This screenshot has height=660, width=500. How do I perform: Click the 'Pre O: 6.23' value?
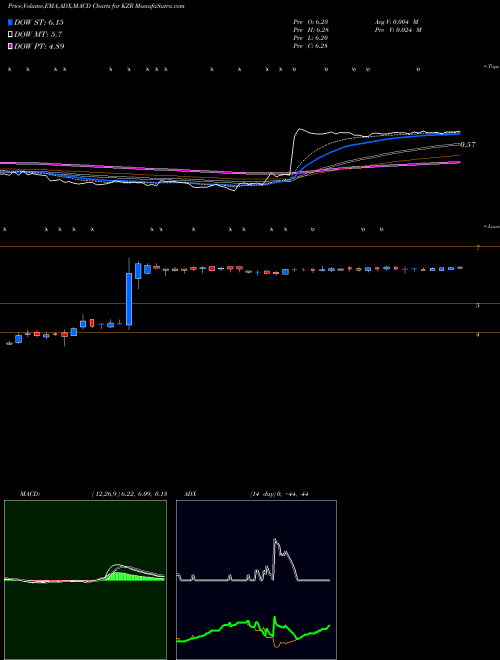(311, 22)
